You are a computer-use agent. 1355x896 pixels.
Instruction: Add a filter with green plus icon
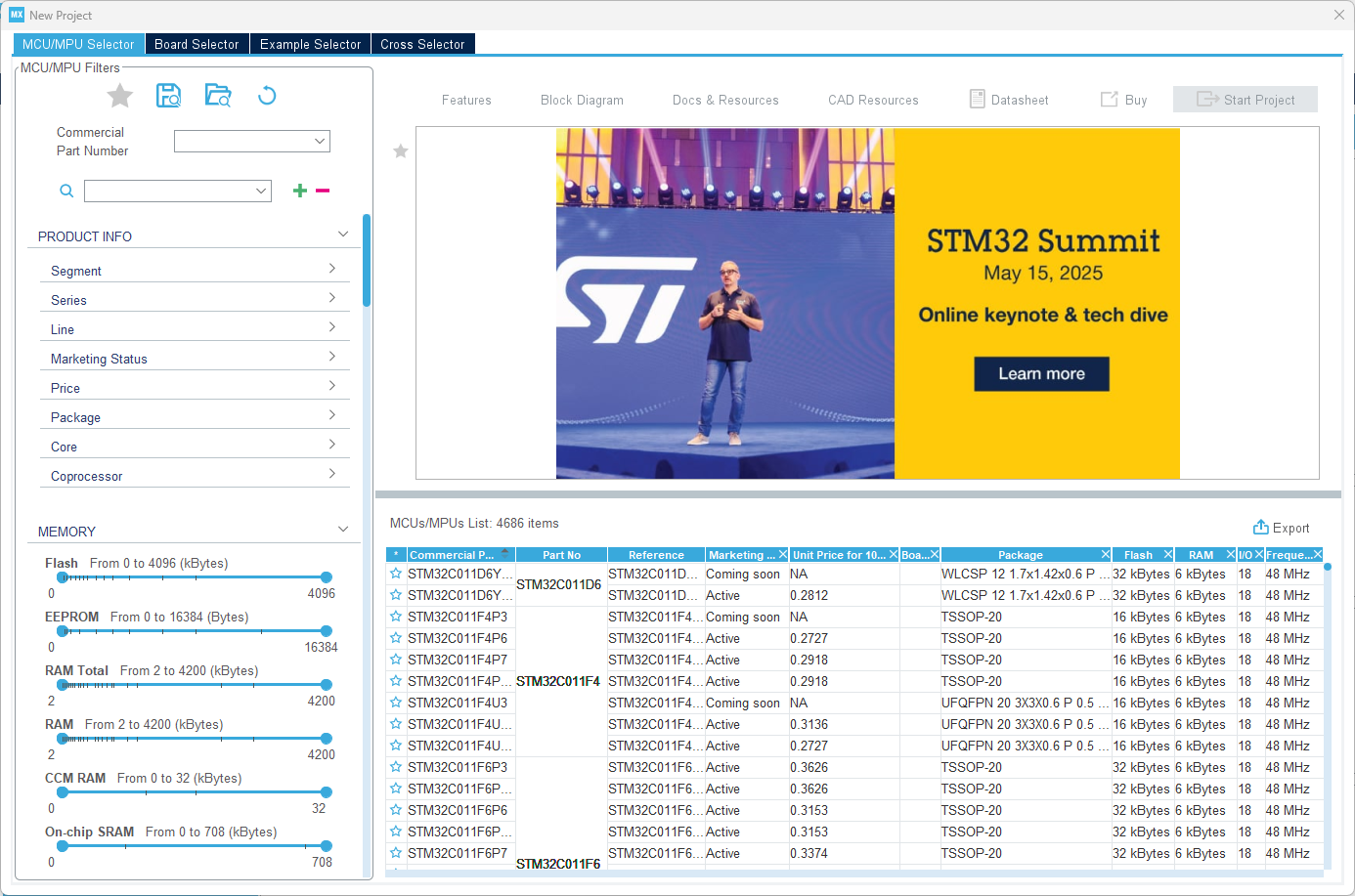[300, 191]
